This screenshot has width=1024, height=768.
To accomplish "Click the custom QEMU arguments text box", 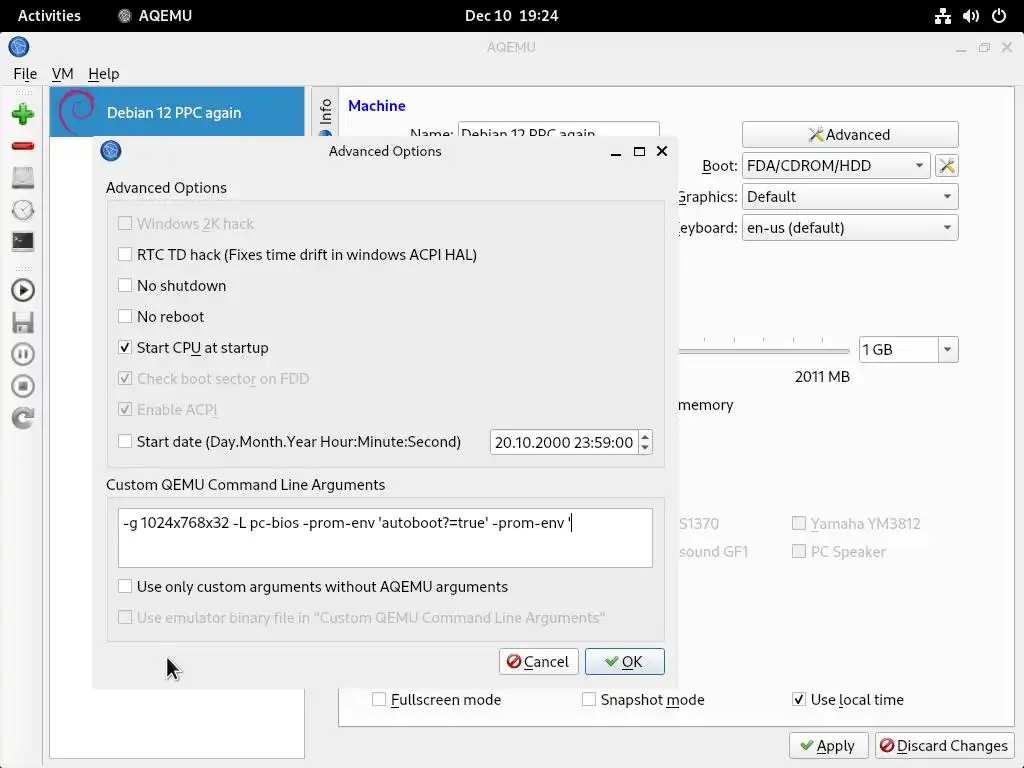I will [x=385, y=538].
